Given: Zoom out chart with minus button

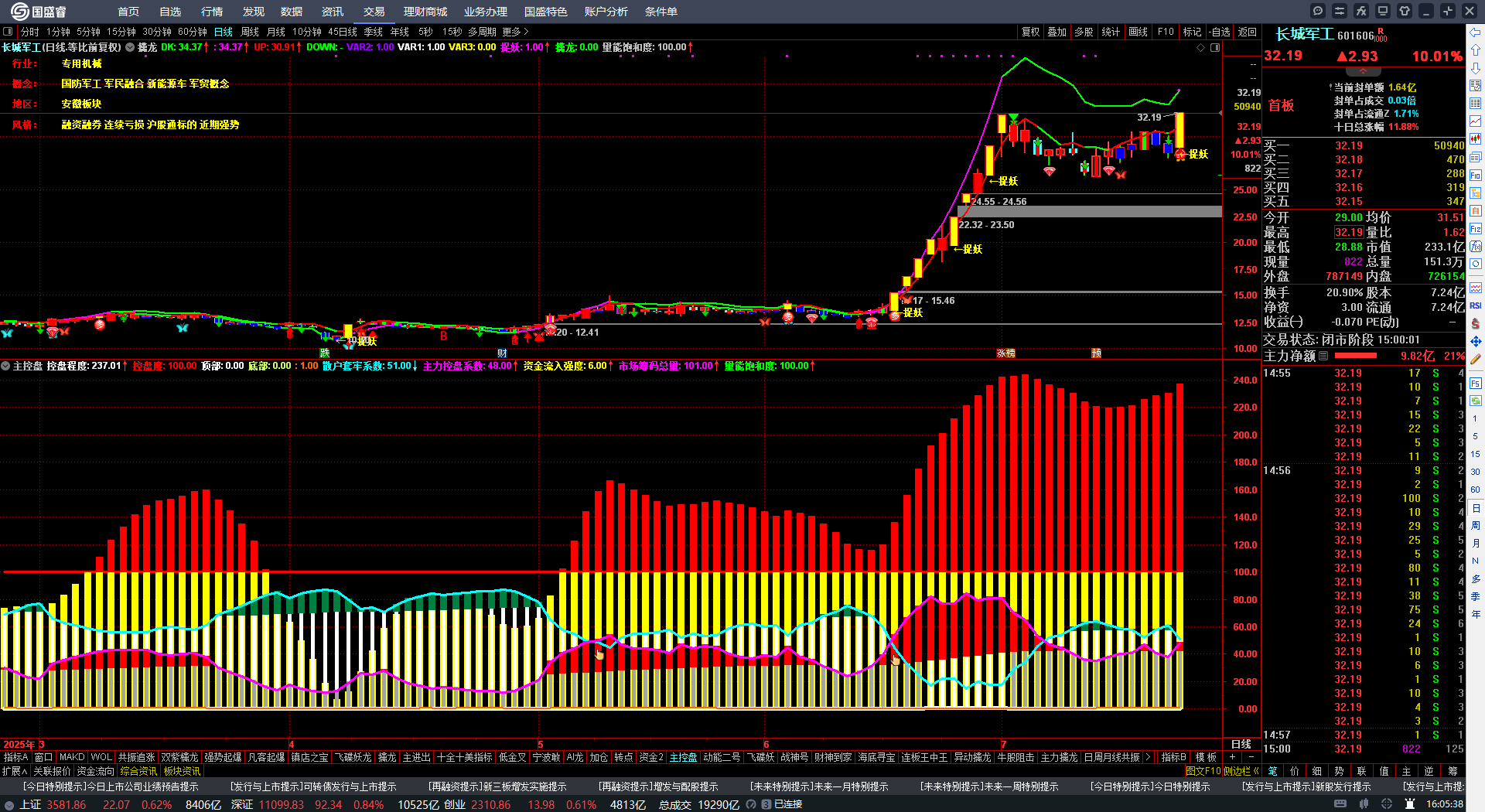Looking at the screenshot, I should point(1251,757).
